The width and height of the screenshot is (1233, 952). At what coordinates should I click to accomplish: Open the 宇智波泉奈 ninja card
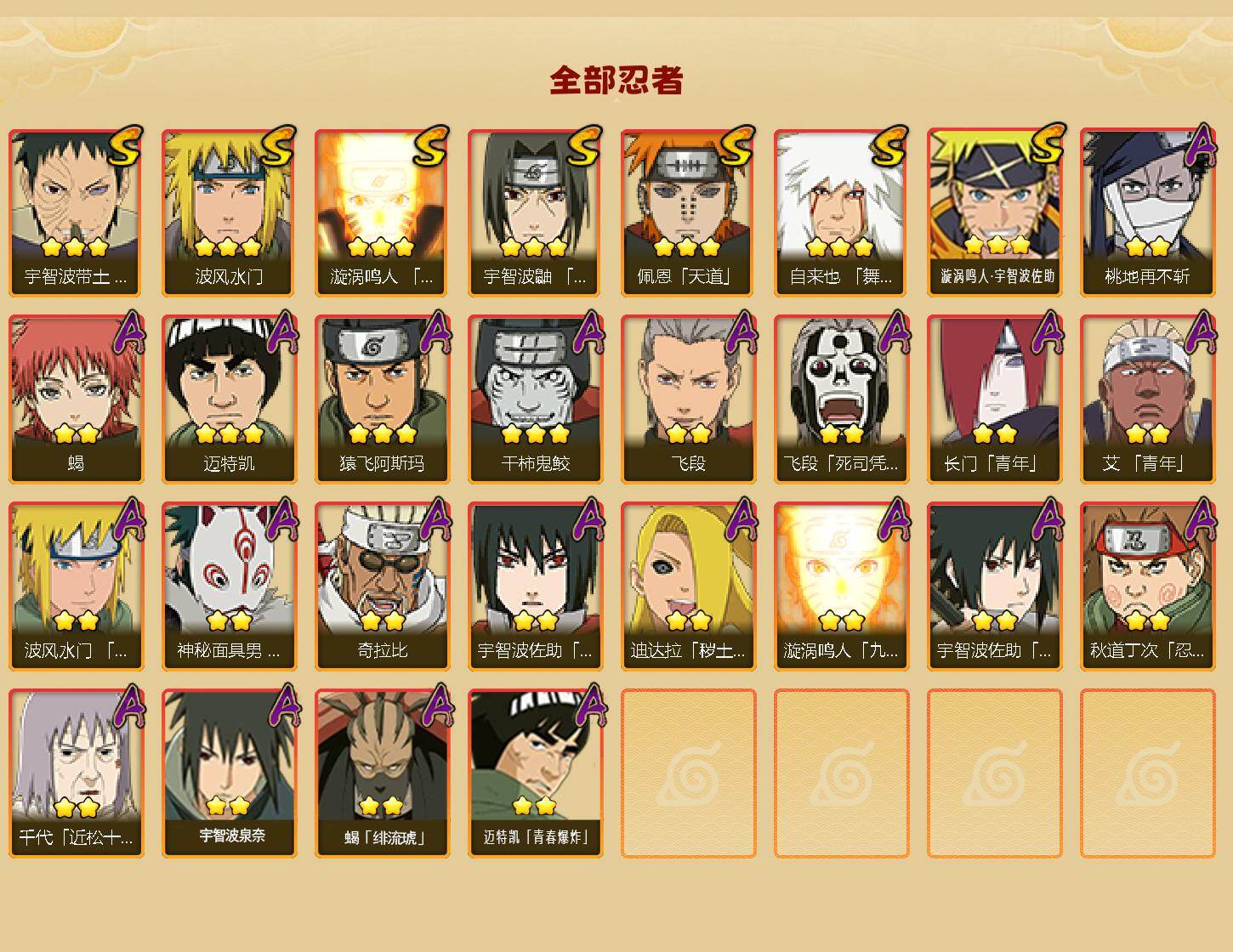coord(229,773)
